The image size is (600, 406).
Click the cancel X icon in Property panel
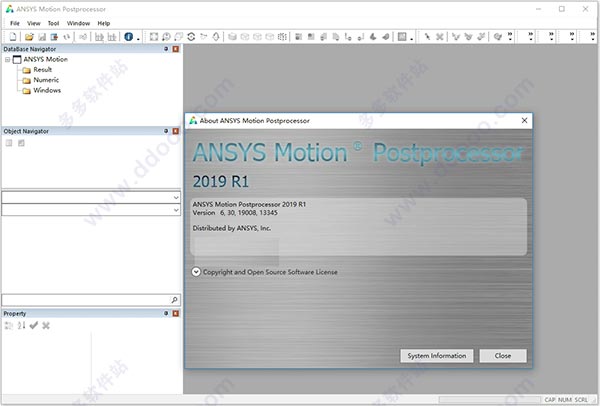(x=46, y=326)
